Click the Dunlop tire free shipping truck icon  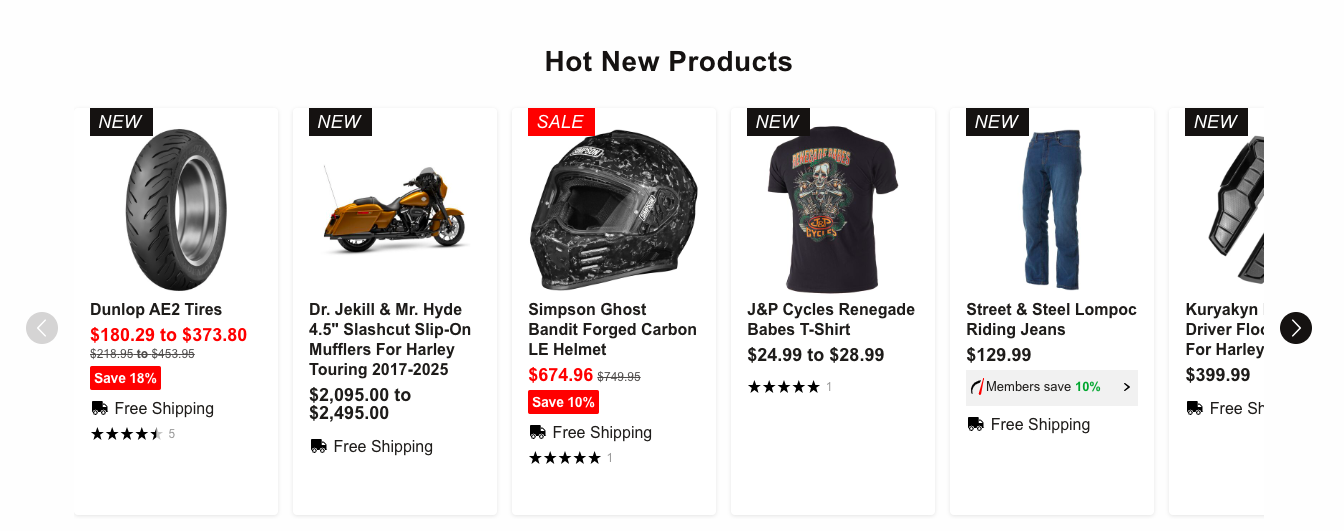point(99,408)
